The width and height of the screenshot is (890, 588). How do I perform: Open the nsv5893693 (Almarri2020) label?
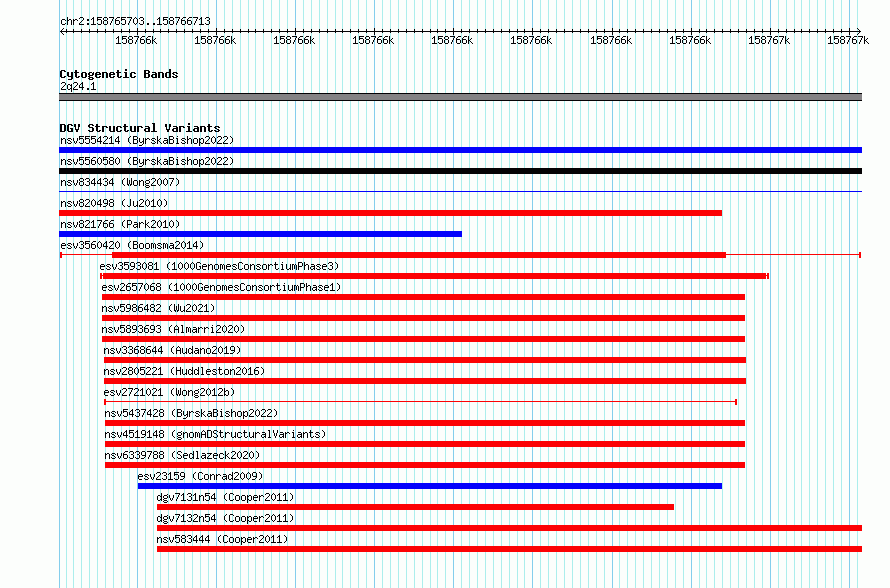173,329
